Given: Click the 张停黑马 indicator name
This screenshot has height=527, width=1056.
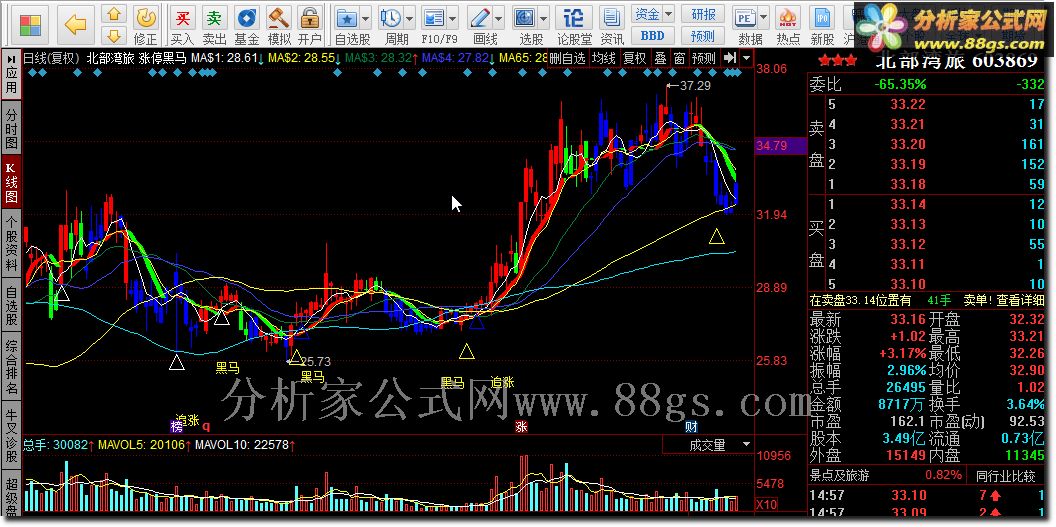Looking at the screenshot, I should pyautogui.click(x=162, y=59).
